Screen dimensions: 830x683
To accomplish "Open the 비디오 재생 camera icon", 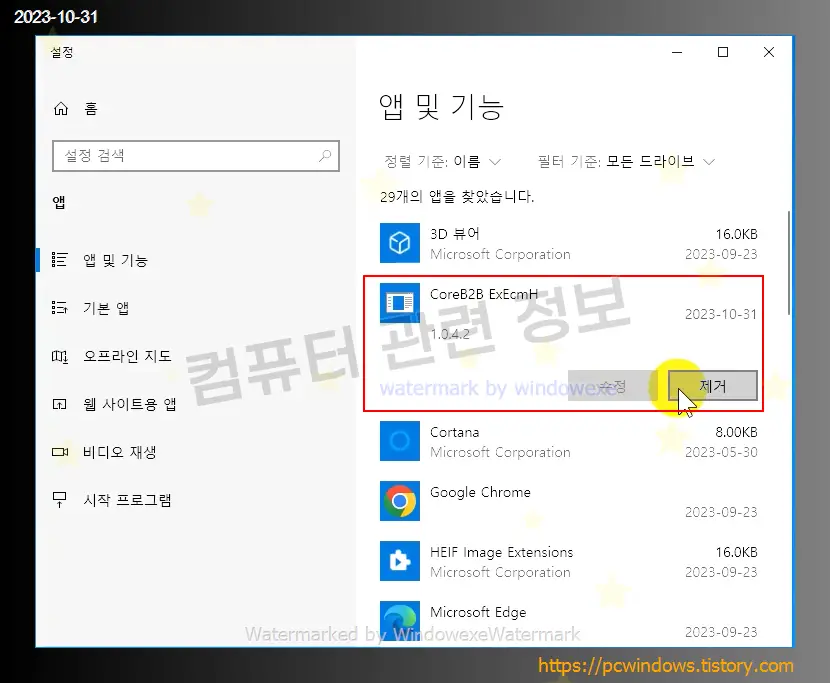I will (x=60, y=452).
